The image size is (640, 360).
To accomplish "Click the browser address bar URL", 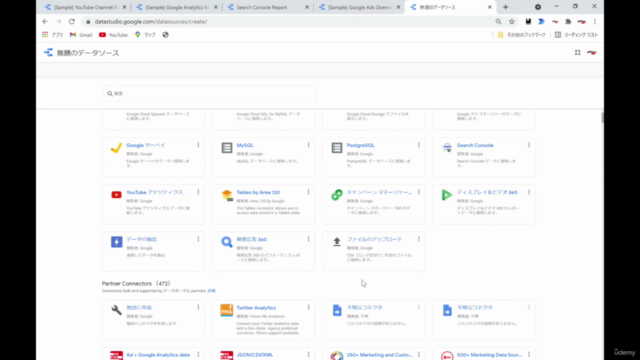I will (x=151, y=22).
